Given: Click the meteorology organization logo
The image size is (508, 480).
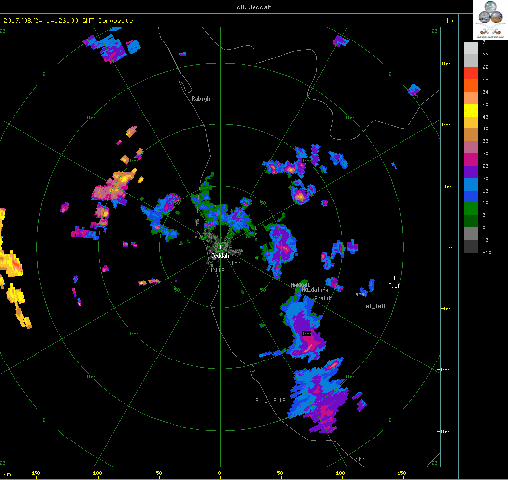Looking at the screenshot, I should point(490,20).
